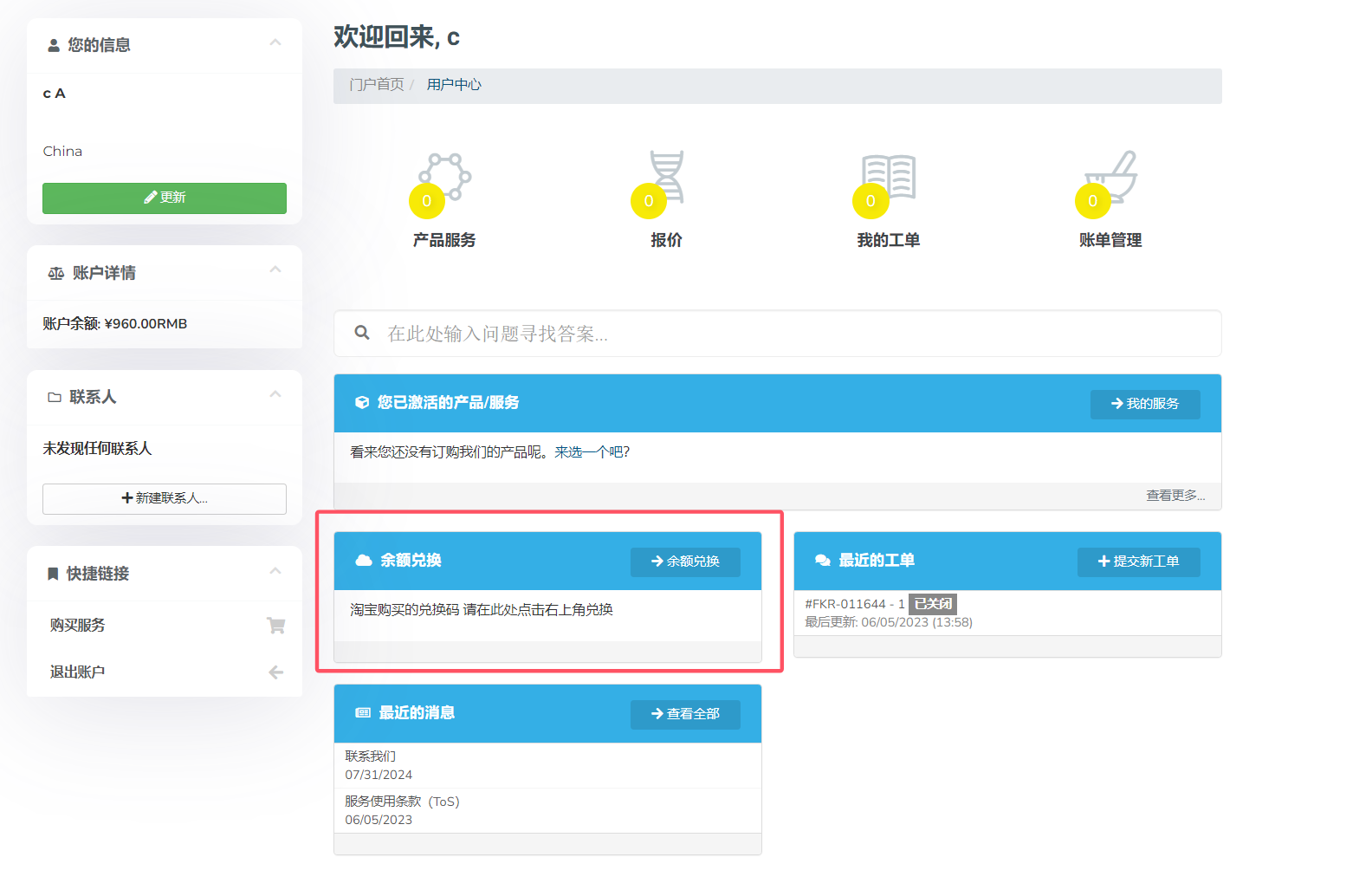This screenshot has height=896, width=1372.
Task: Open 账单管理 mortar icon
Action: click(x=1111, y=177)
